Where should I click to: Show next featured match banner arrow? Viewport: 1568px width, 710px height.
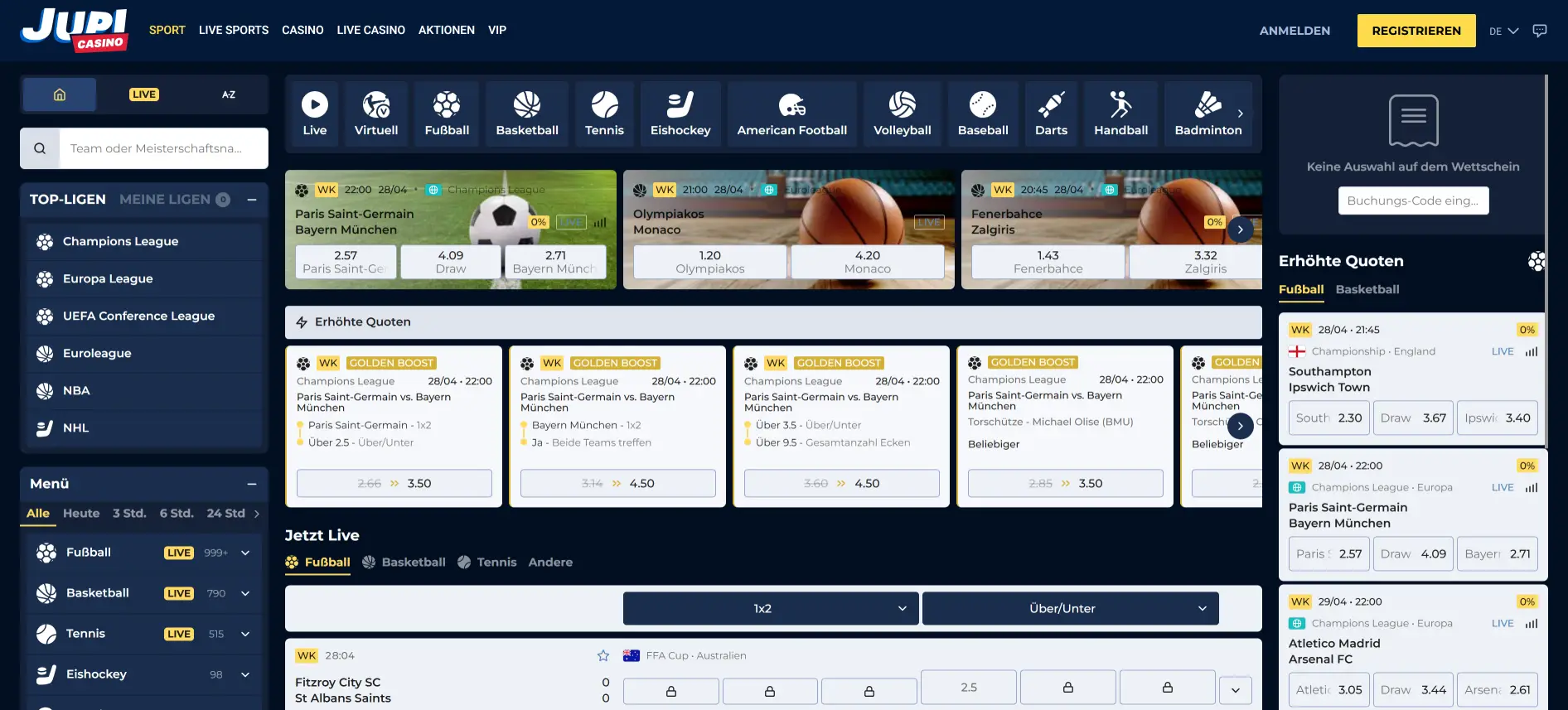[x=1240, y=229]
